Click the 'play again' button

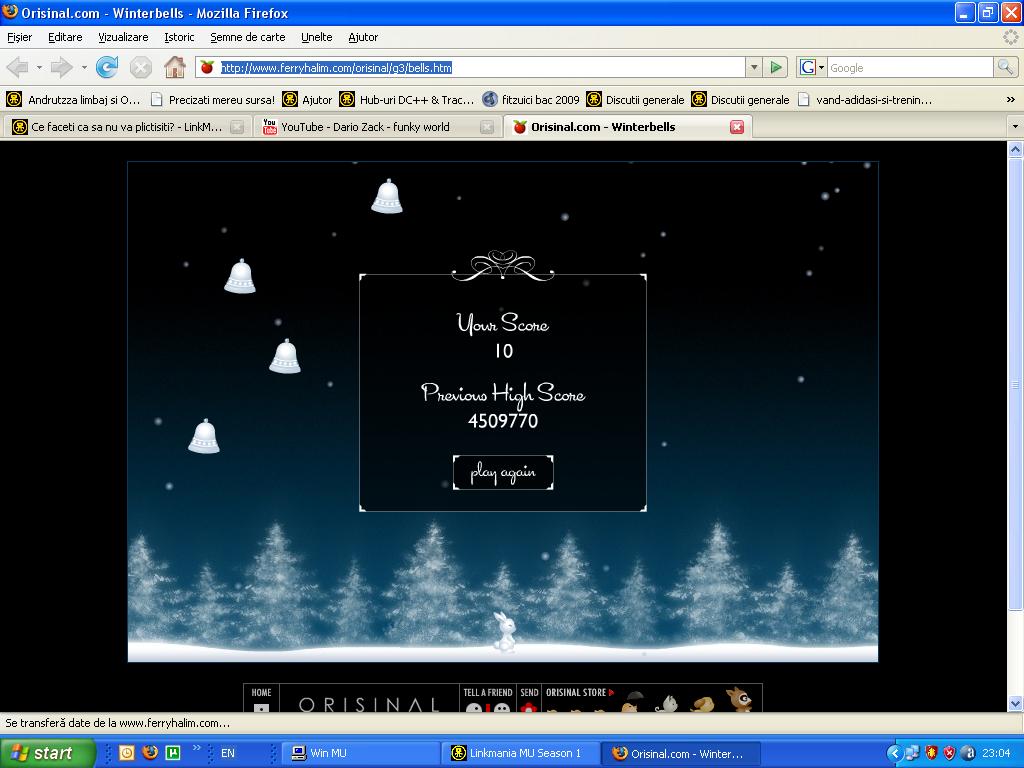(503, 472)
